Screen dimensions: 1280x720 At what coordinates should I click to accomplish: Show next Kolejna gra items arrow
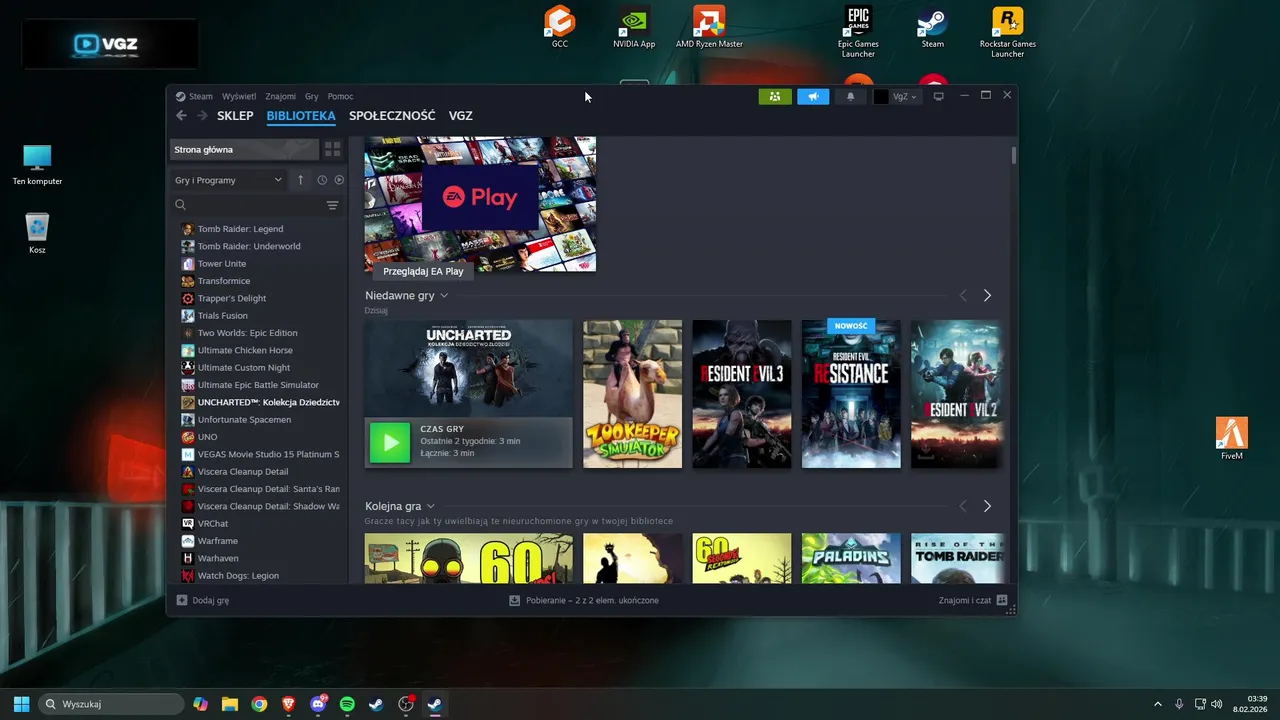(987, 507)
